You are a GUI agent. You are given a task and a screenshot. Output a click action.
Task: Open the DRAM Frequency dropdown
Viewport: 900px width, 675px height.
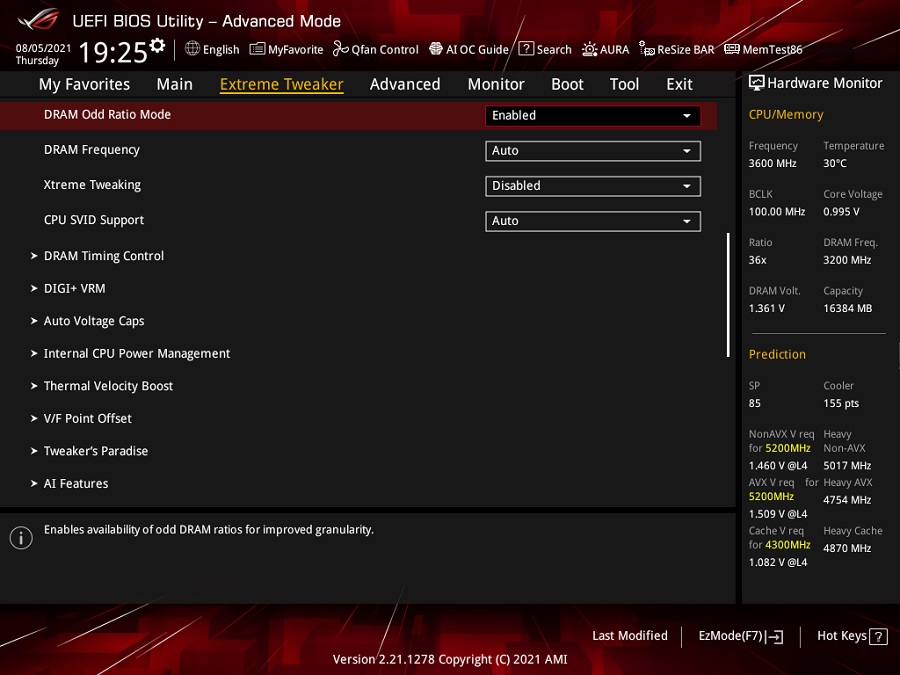tap(593, 151)
